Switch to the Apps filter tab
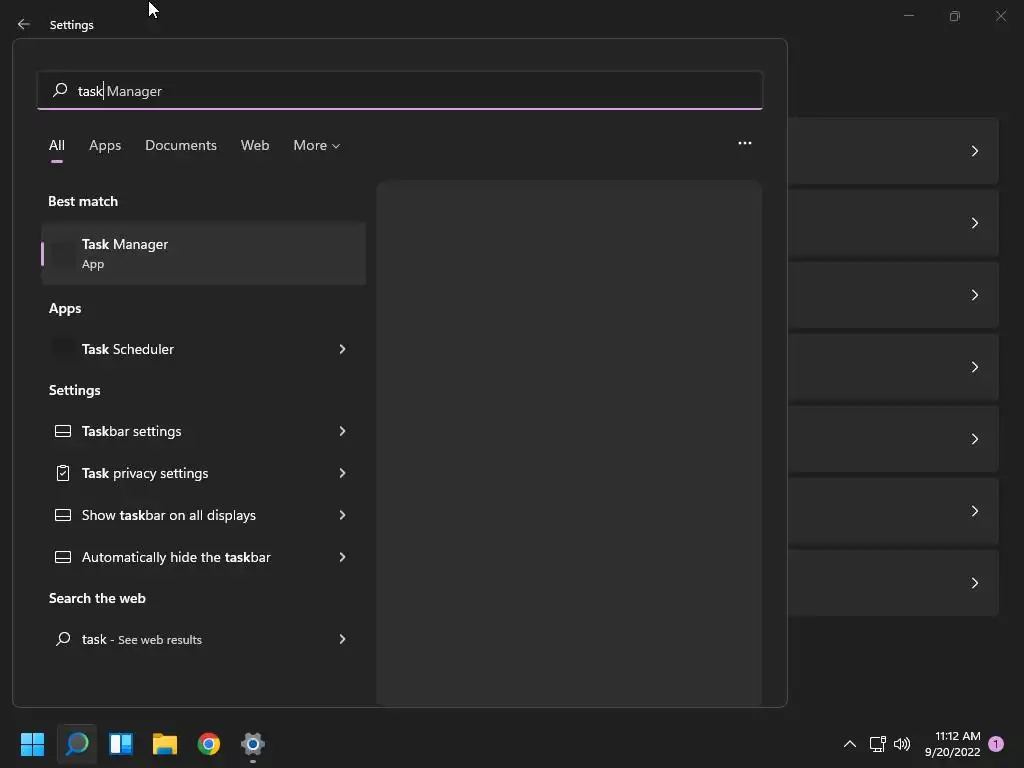Image resolution: width=1024 pixels, height=768 pixels. point(105,146)
